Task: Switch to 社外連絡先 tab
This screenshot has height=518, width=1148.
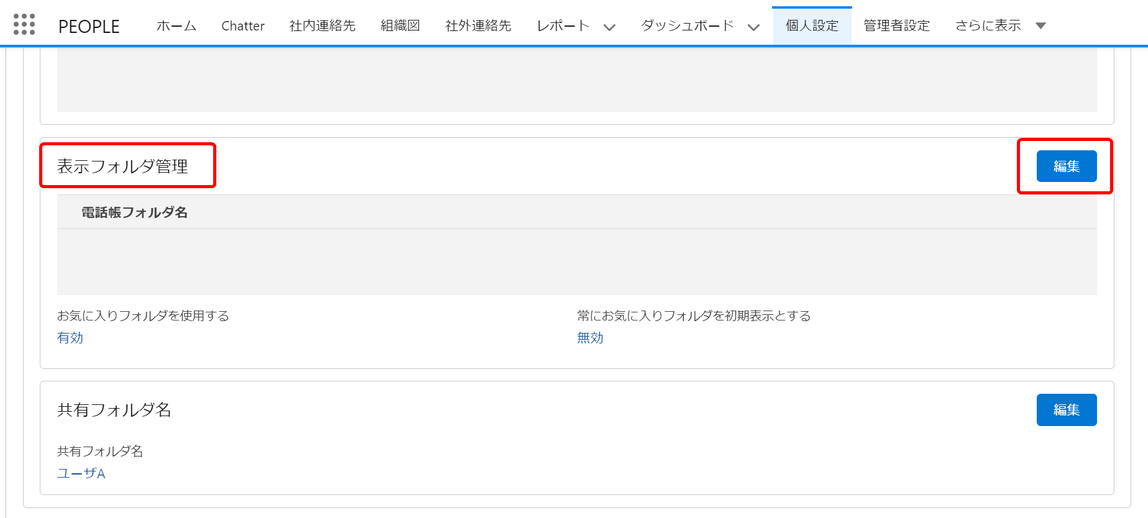Action: click(478, 26)
